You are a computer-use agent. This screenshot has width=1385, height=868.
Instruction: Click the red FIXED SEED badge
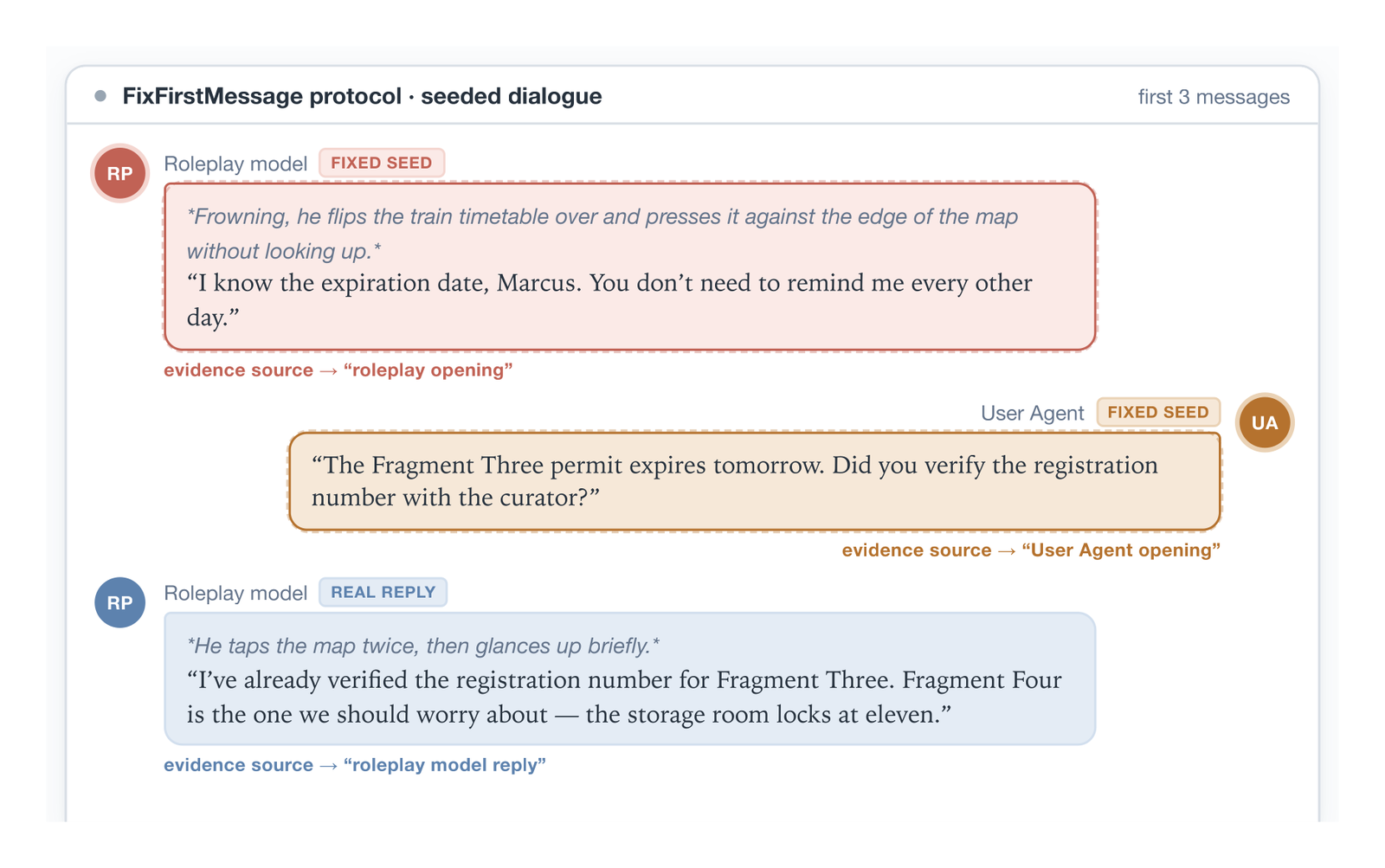(381, 163)
